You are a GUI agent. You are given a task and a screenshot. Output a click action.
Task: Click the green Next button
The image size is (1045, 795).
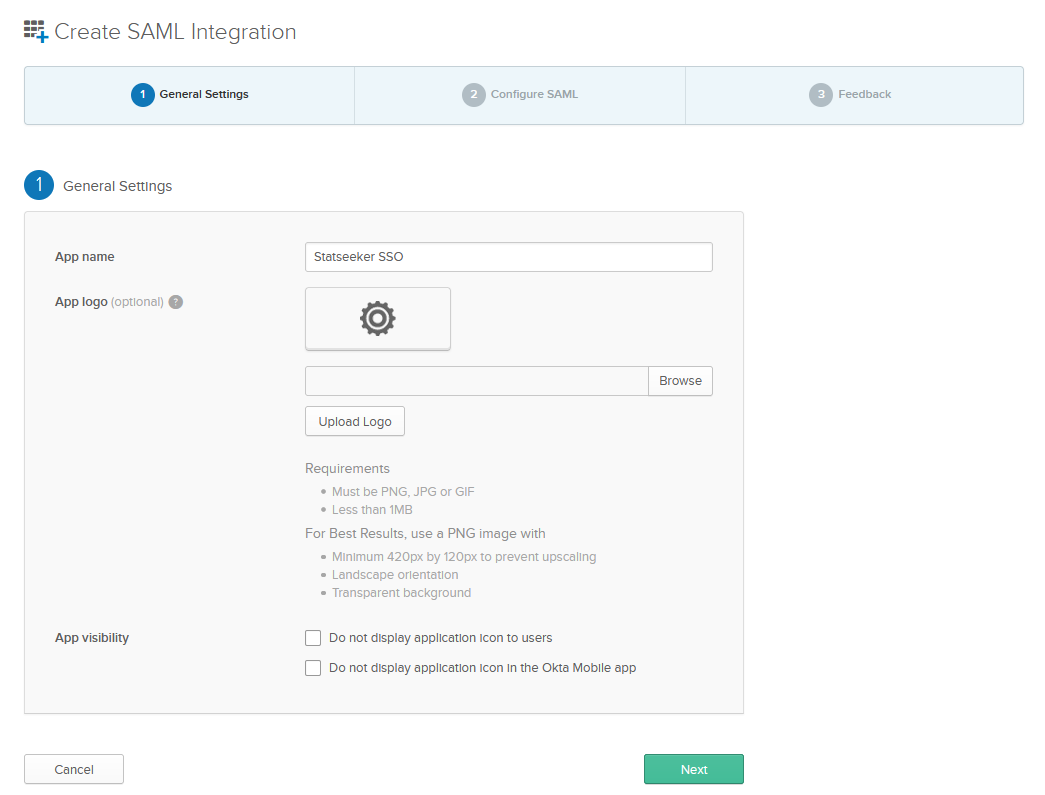click(694, 769)
